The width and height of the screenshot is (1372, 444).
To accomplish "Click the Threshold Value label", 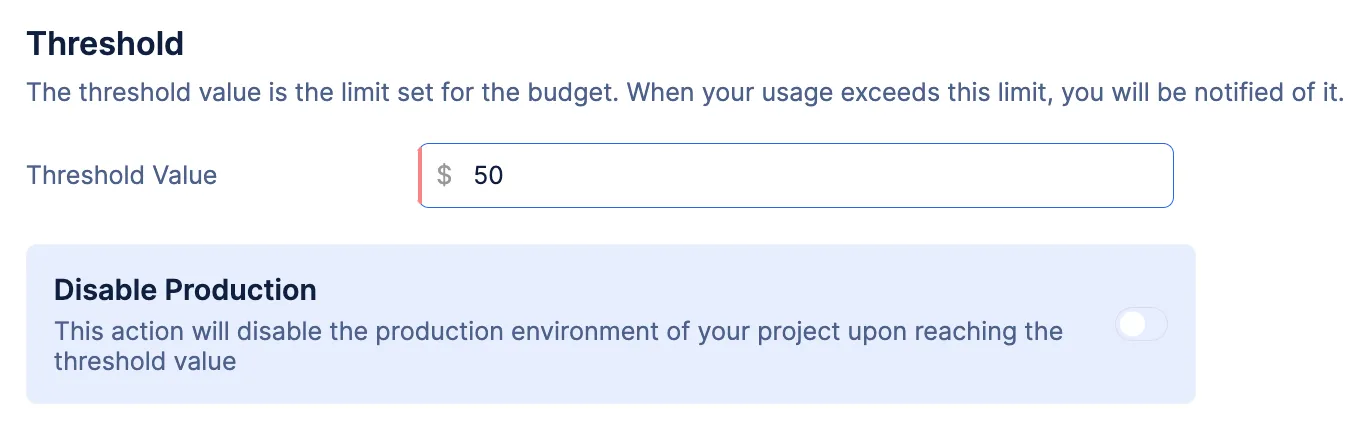I will pos(122,175).
